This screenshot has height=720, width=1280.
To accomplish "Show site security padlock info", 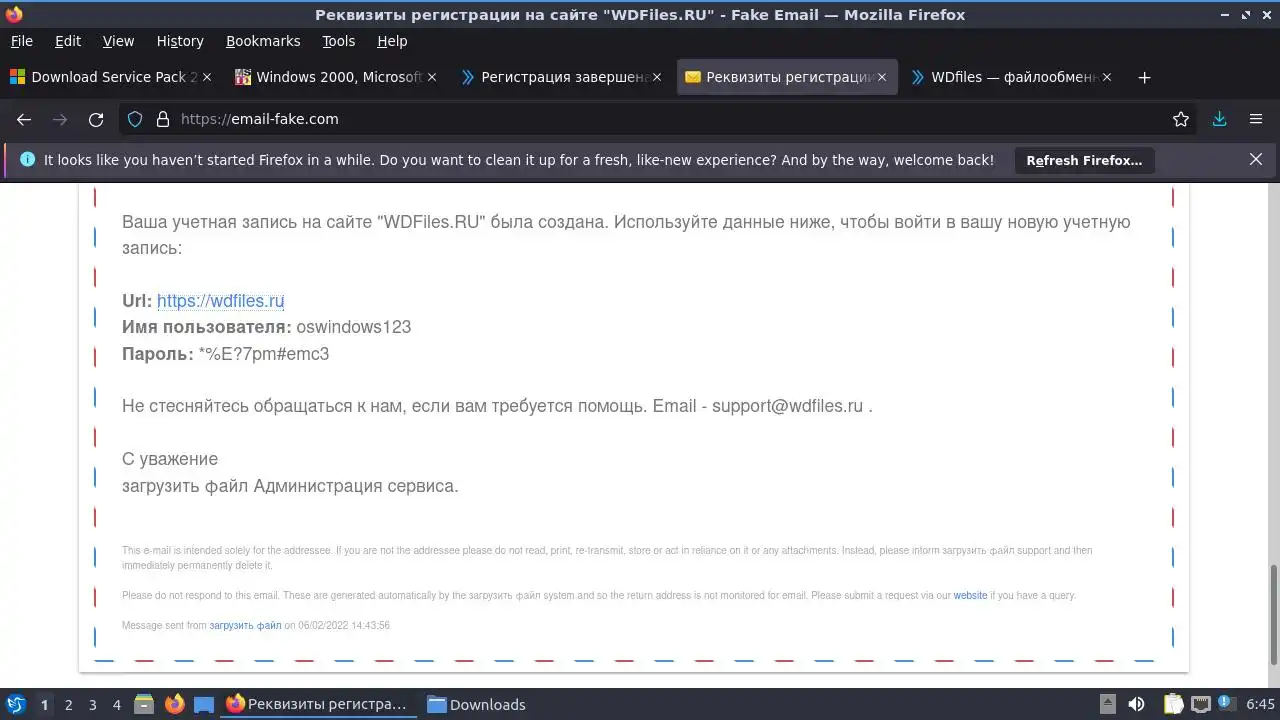I will (163, 119).
